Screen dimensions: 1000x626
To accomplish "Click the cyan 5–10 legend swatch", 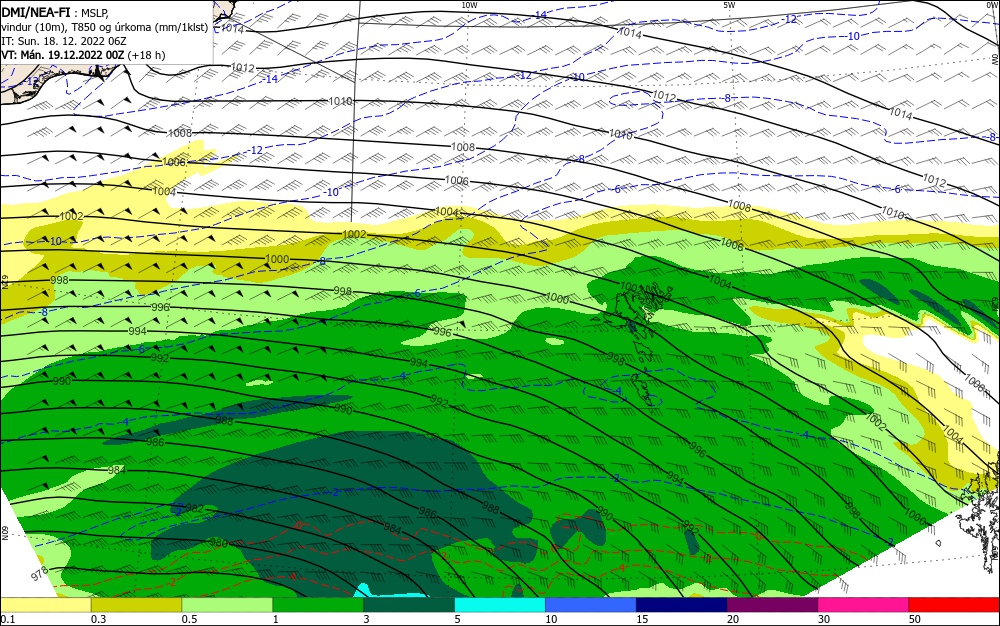I will pyautogui.click(x=500, y=605).
